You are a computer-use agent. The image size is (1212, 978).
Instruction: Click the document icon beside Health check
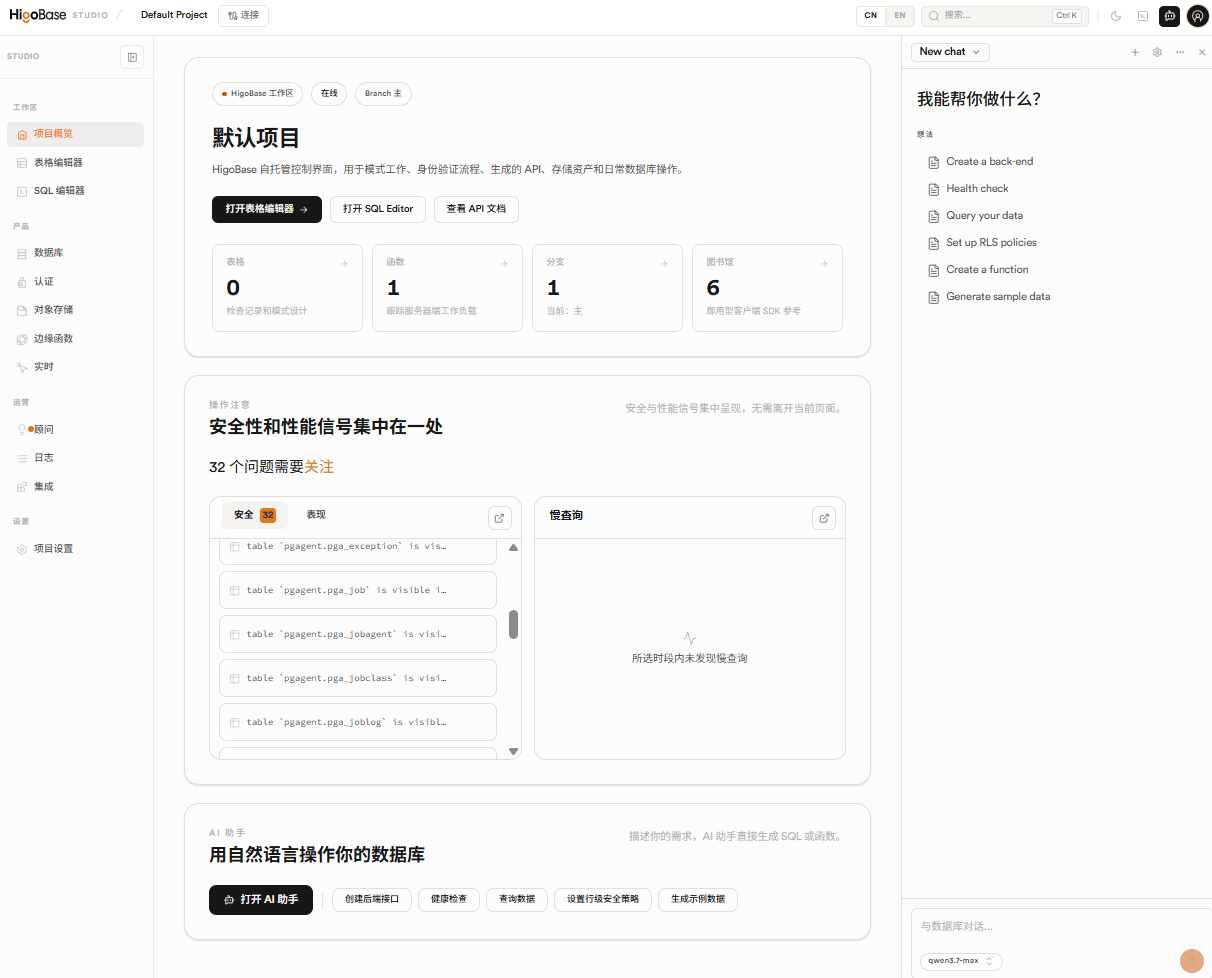935,189
